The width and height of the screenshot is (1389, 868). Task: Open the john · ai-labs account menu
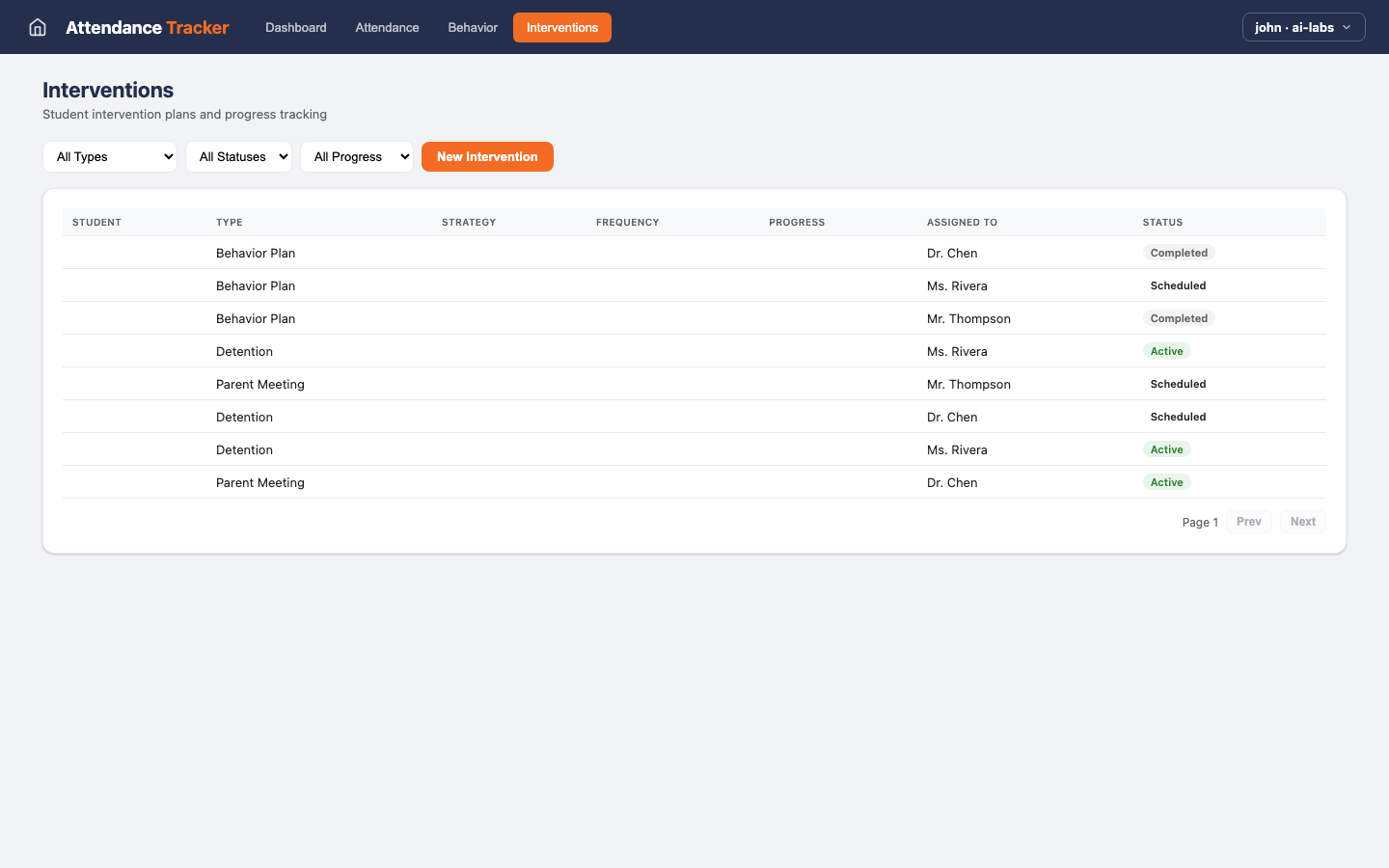pos(1303,27)
